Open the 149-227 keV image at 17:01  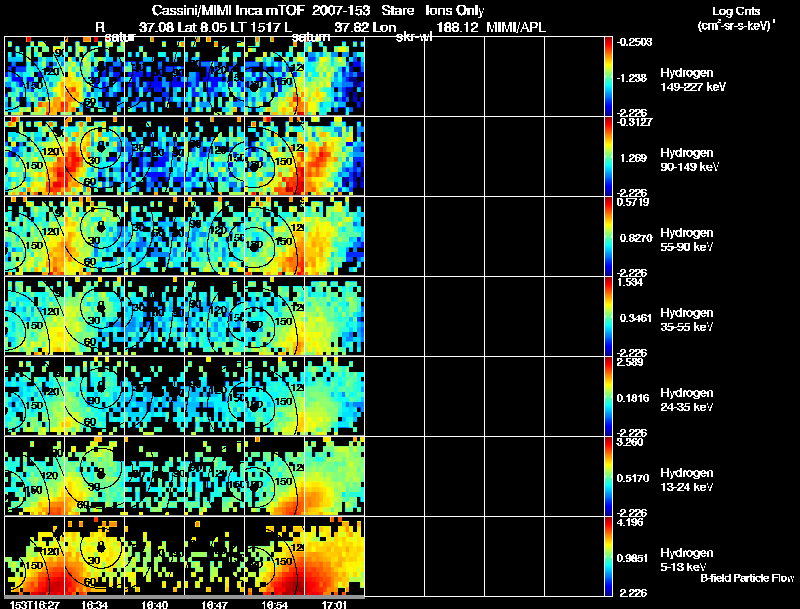334,76
